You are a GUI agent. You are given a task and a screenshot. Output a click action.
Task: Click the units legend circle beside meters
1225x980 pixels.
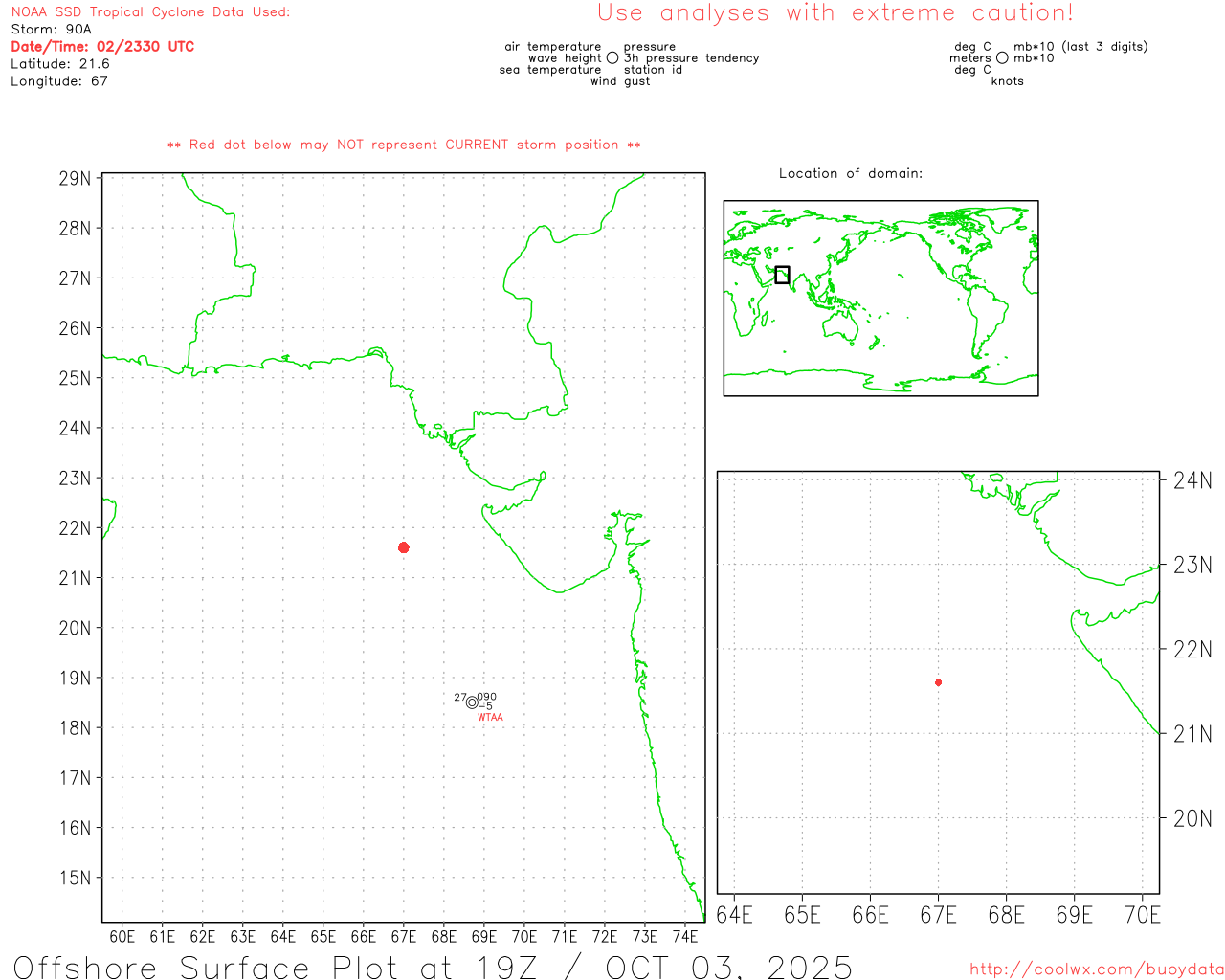[1002, 58]
